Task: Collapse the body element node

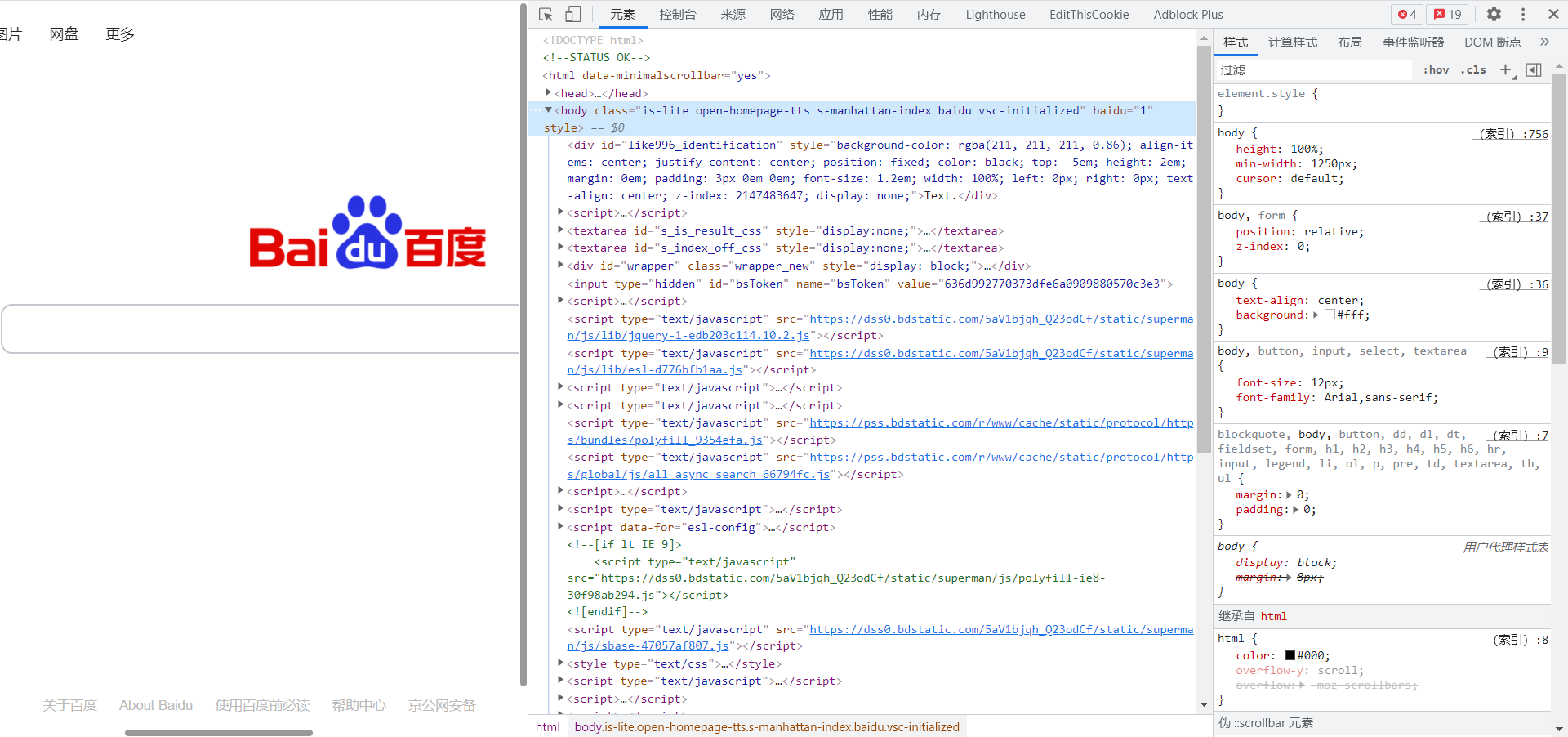Action: coord(548,109)
